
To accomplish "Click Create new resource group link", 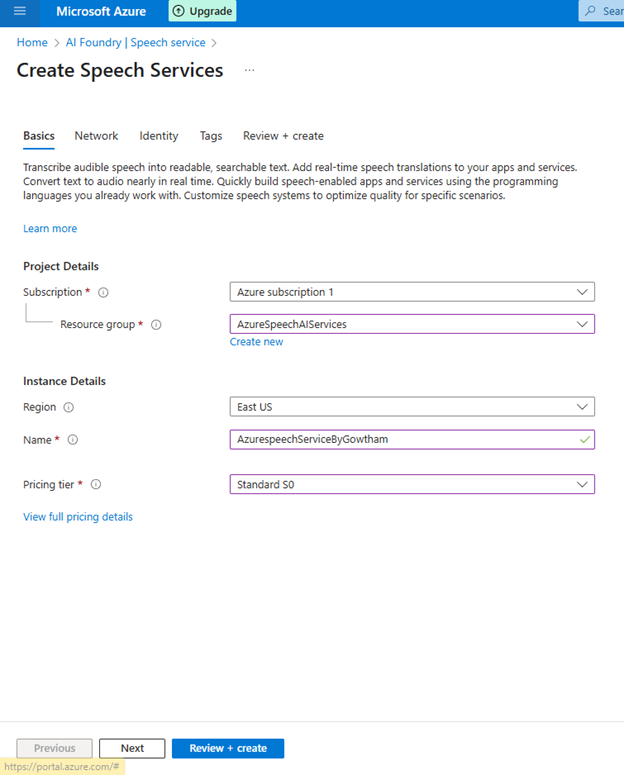I will pos(256,342).
